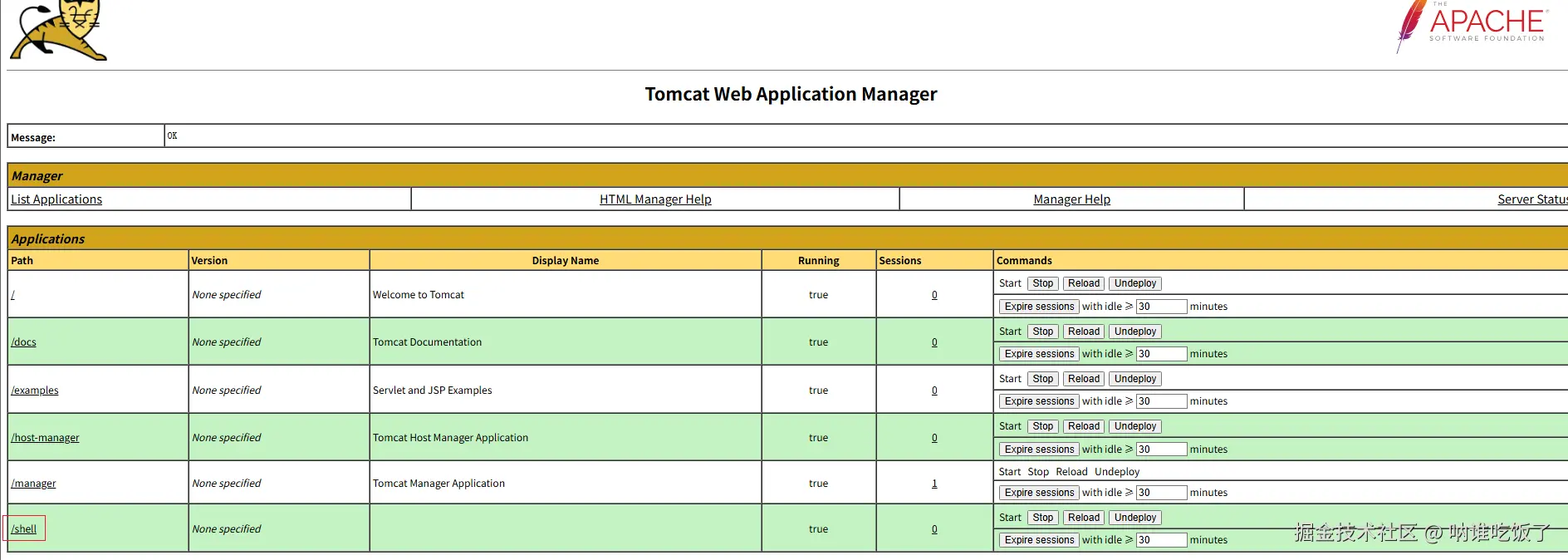Click the idle minutes field for /shell
This screenshot has width=1568, height=560.
1161,540
